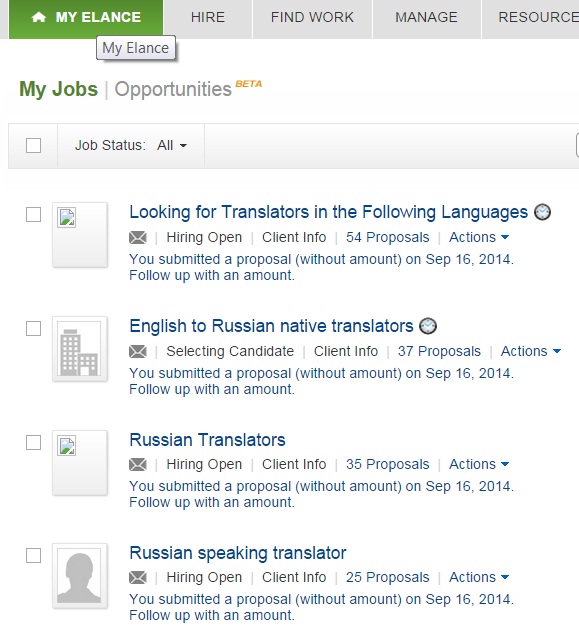Check the box for Russian speaking translator job
The width and height of the screenshot is (579, 635).
[x=33, y=555]
